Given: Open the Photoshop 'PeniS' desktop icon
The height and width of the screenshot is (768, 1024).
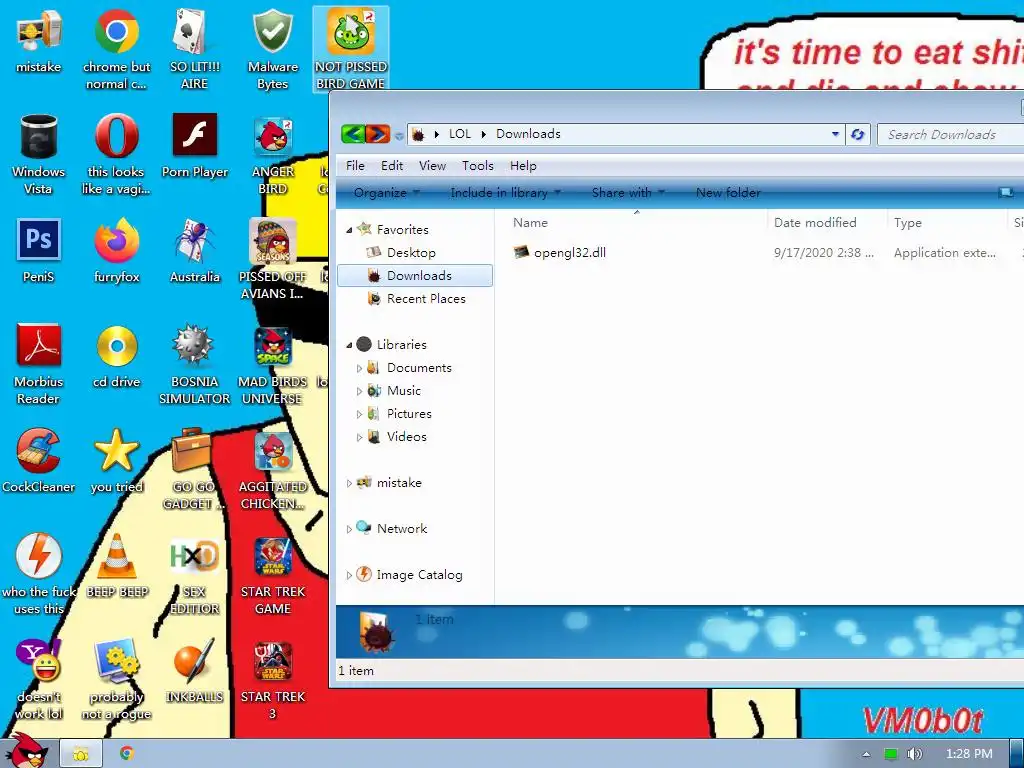Looking at the screenshot, I should (x=39, y=251).
